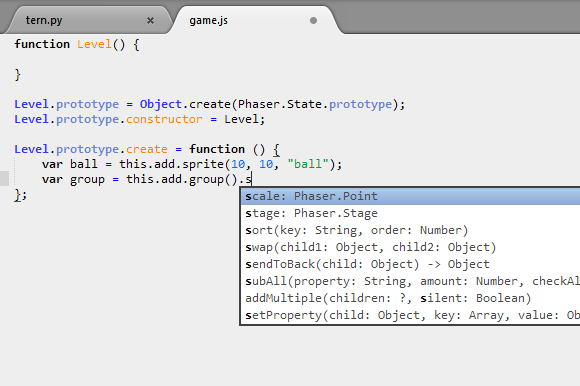The width and height of the screenshot is (580, 386).
Task: Click 'group' variable name
Action: point(87,180)
